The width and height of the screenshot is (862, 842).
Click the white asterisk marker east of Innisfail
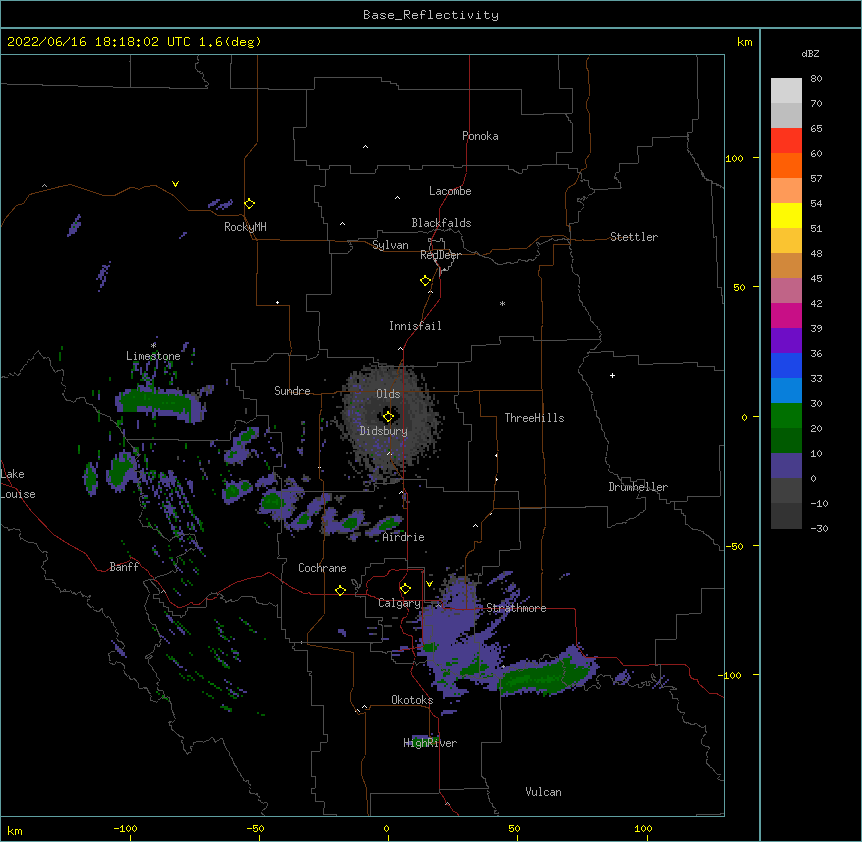pos(502,303)
